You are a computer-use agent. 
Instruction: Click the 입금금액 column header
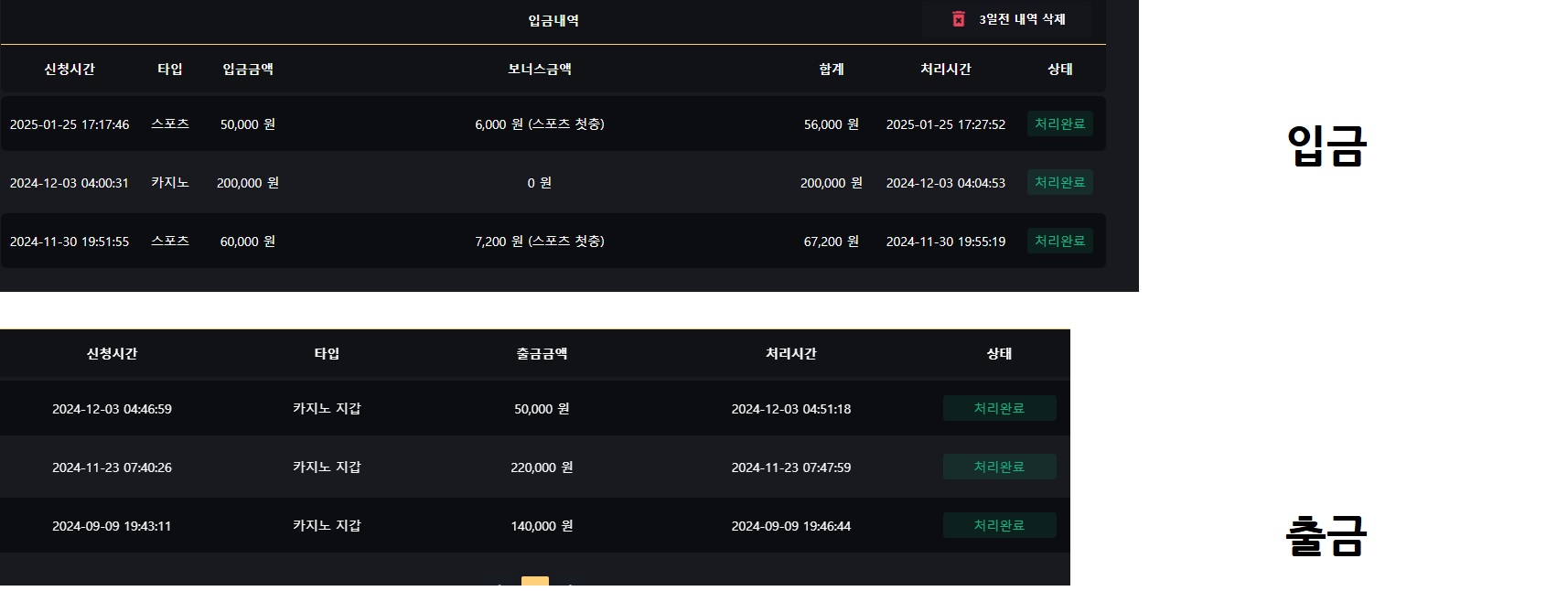pos(248,70)
